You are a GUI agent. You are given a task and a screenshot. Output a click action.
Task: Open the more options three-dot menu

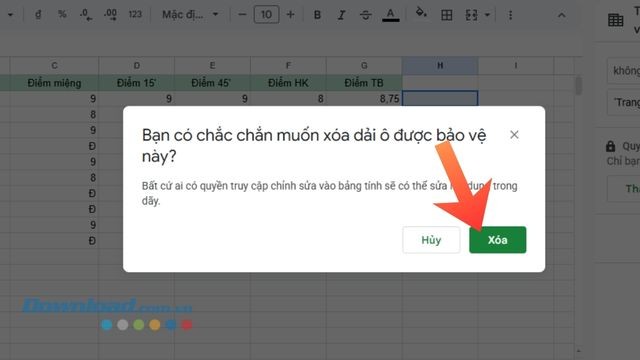coord(510,15)
